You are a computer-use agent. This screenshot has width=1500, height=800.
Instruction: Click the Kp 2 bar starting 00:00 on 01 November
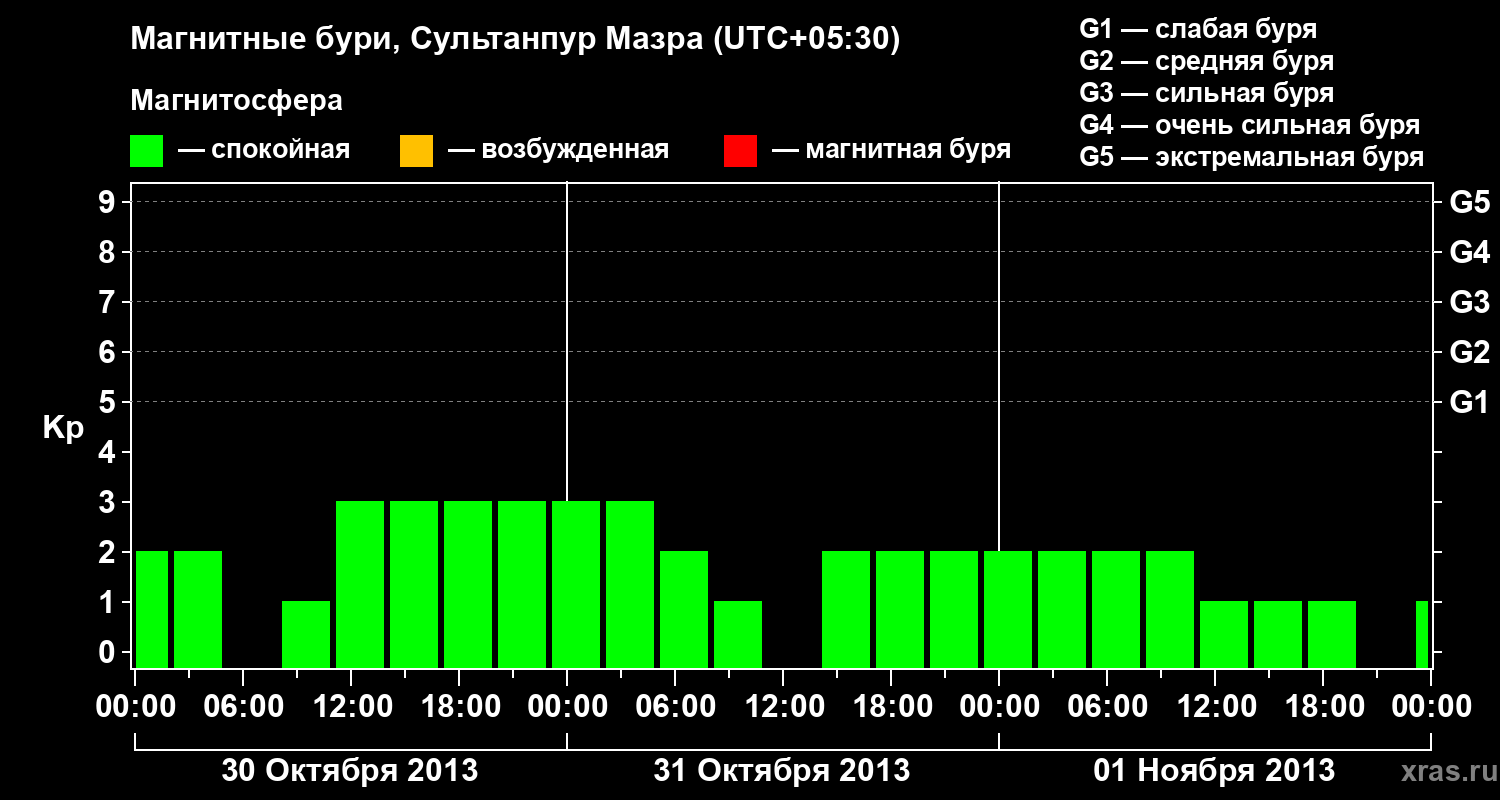(1008, 609)
